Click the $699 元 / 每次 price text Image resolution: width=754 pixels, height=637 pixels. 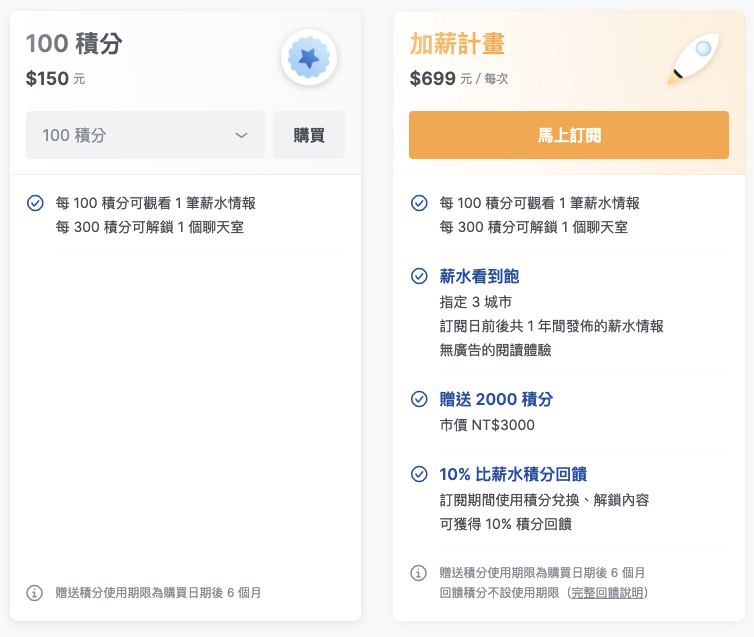tap(459, 78)
